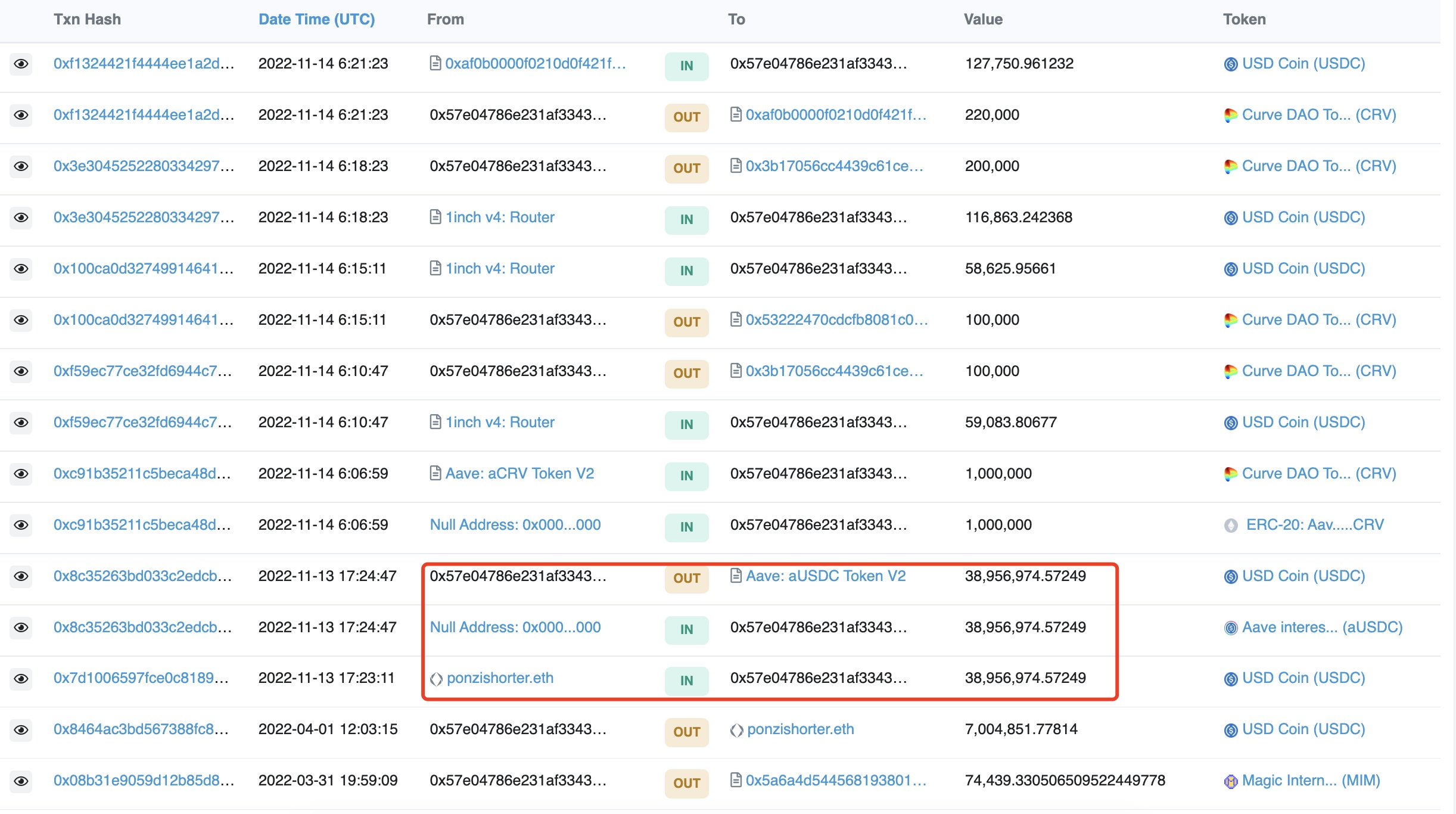Screen dimensions: 1456x814
Task: Open Null Address link at 6:06:59
Action: coord(515,524)
